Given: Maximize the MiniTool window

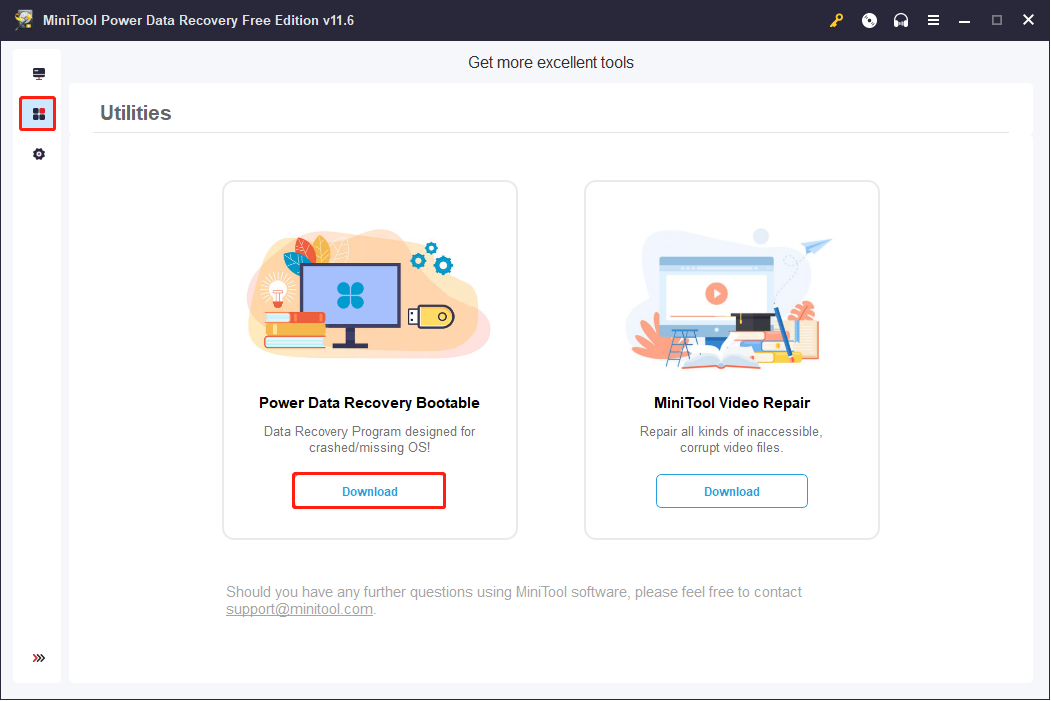Looking at the screenshot, I should coord(997,20).
